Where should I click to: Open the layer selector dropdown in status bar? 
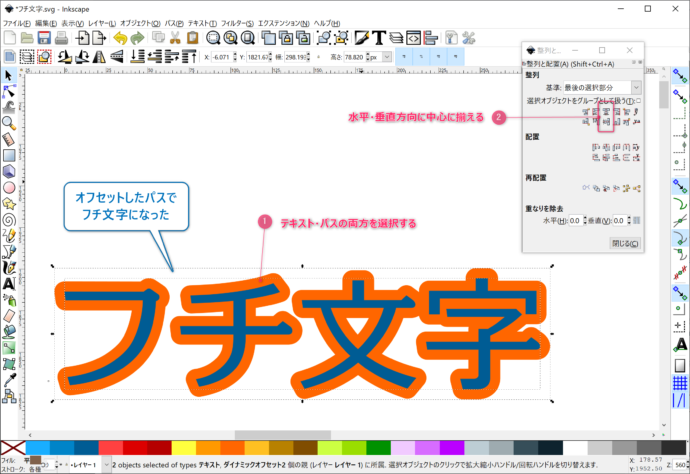pos(106,465)
